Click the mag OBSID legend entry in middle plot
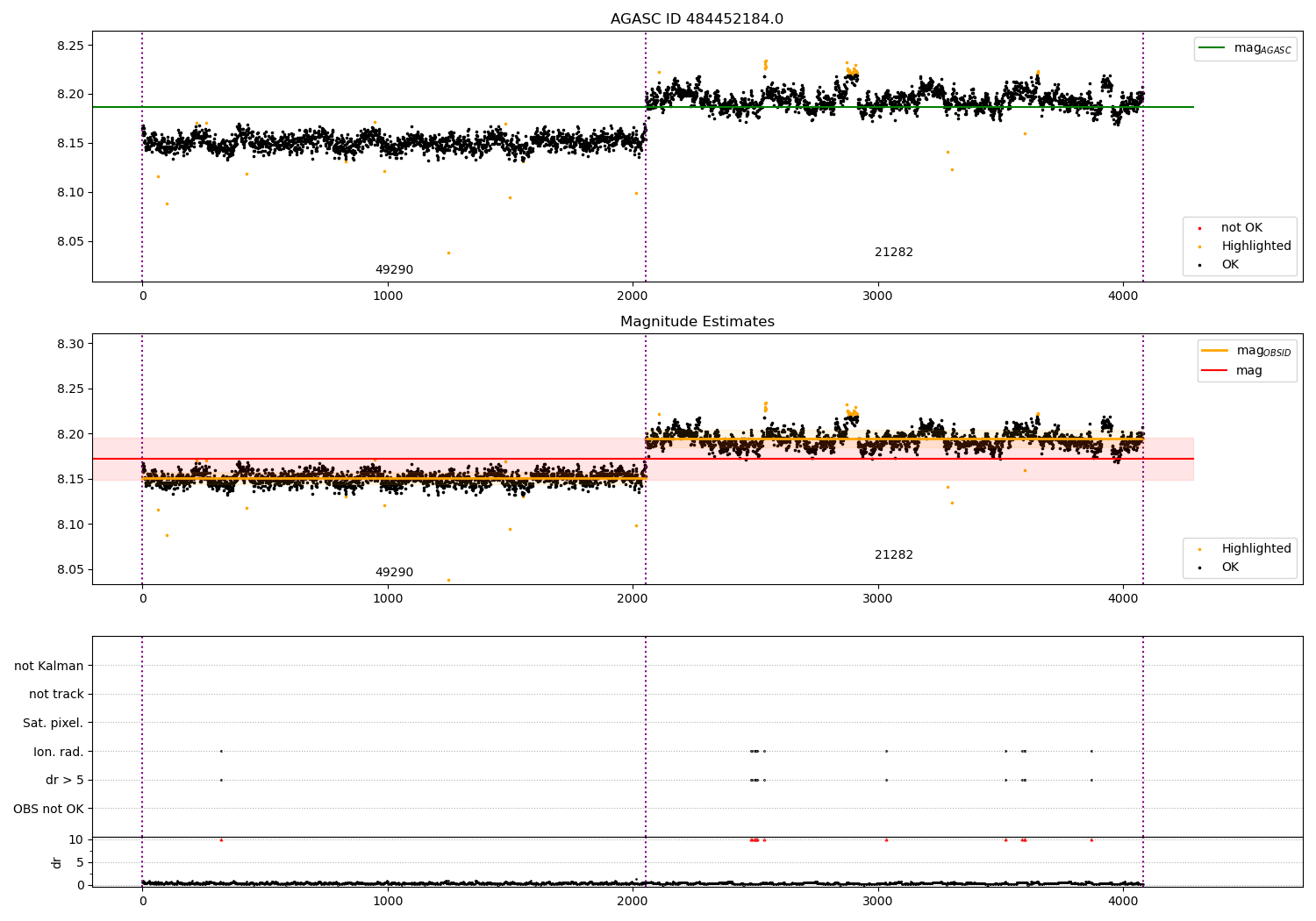The height and width of the screenshot is (921, 1316). tap(1246, 351)
